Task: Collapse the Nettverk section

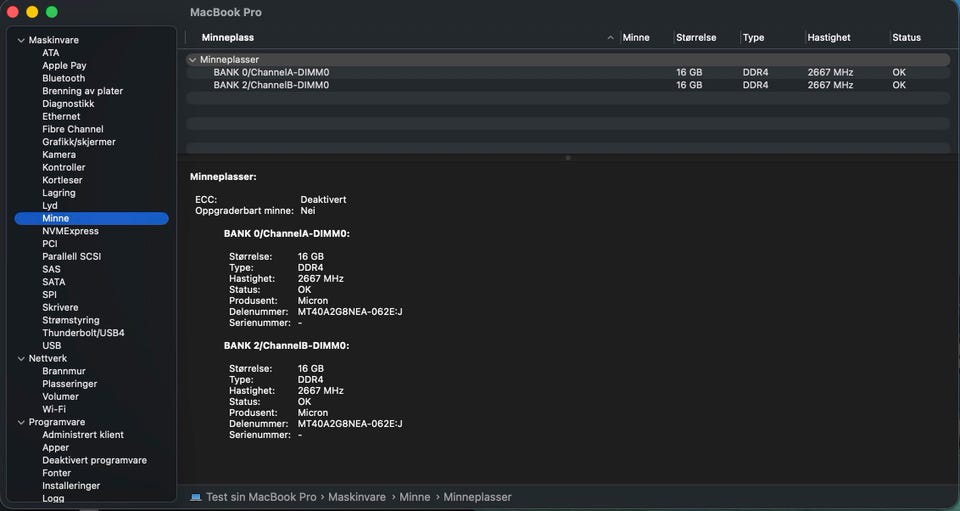Action: 21,359
